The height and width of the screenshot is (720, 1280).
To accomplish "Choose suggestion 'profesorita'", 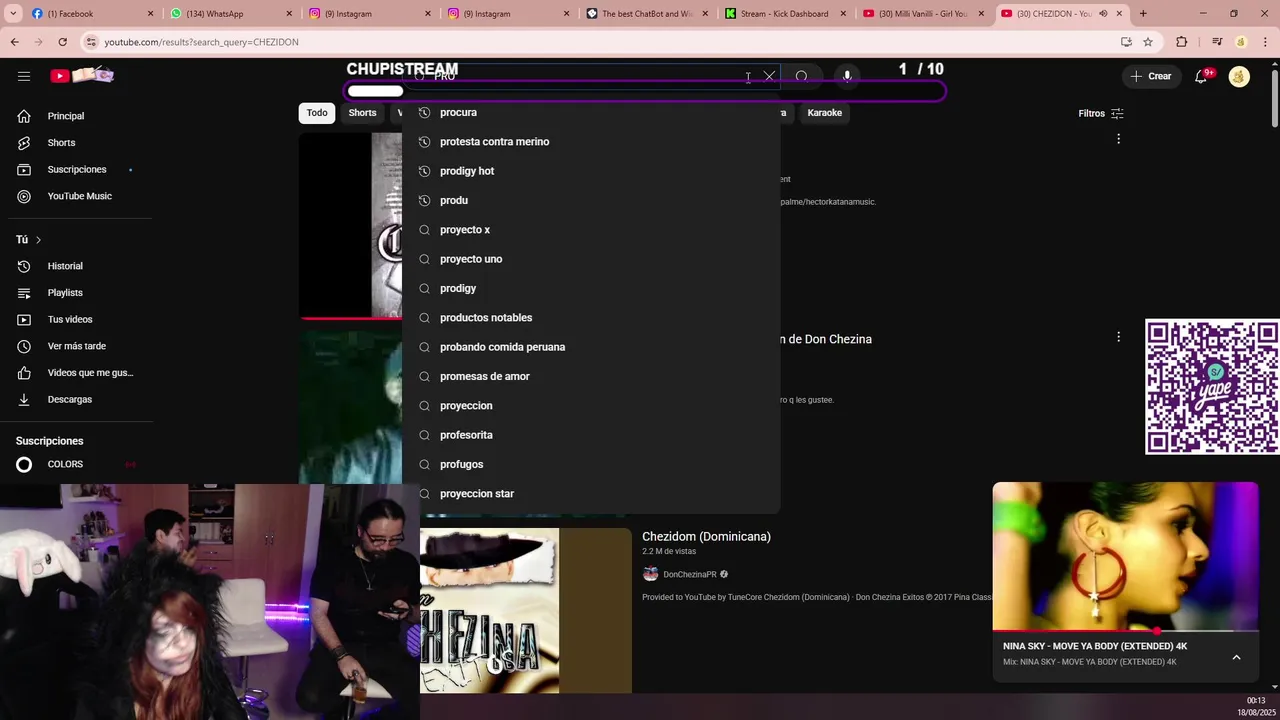I will tap(591, 435).
